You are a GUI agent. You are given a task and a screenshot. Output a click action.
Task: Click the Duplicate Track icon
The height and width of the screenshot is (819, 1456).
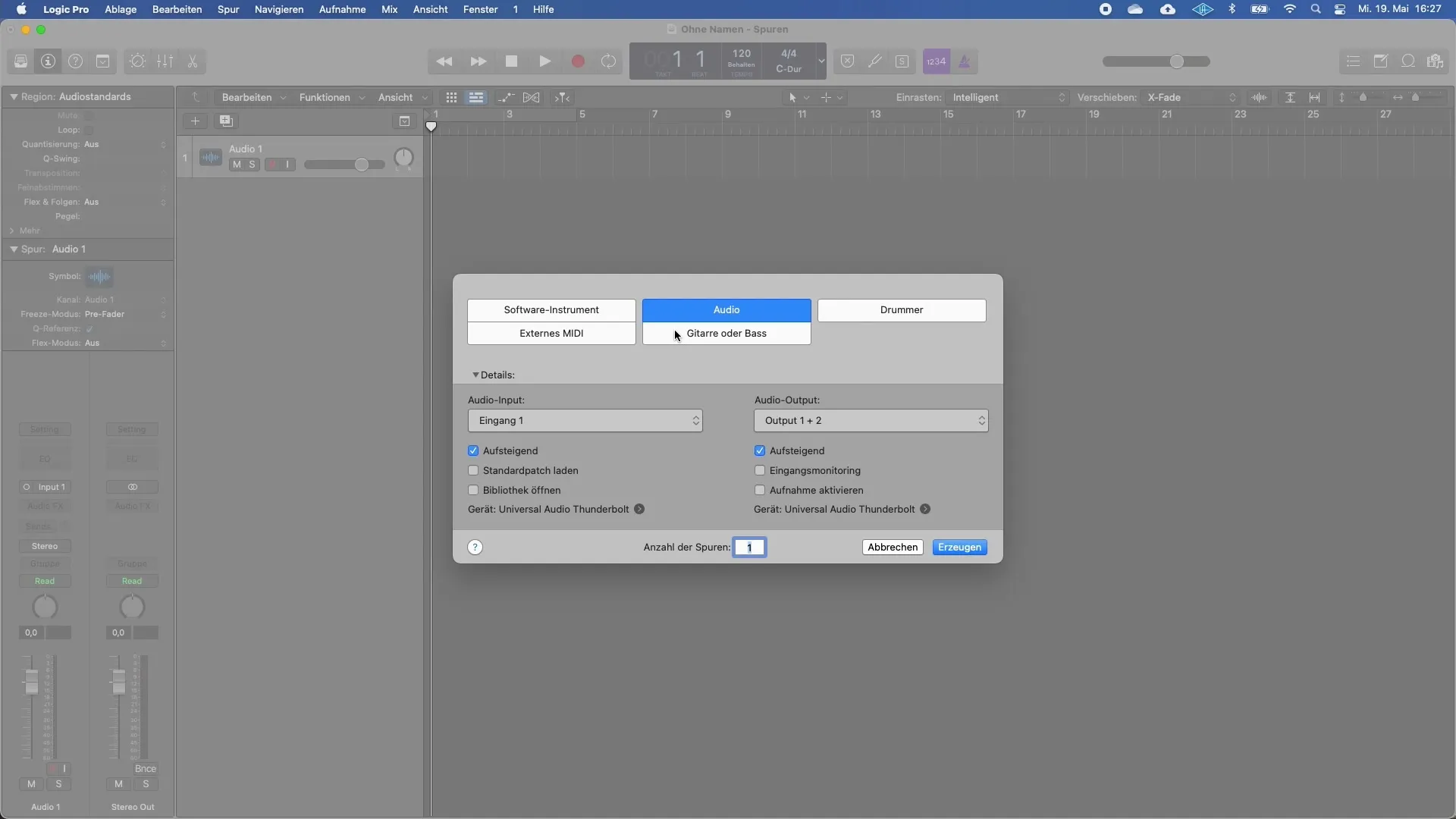click(x=225, y=121)
